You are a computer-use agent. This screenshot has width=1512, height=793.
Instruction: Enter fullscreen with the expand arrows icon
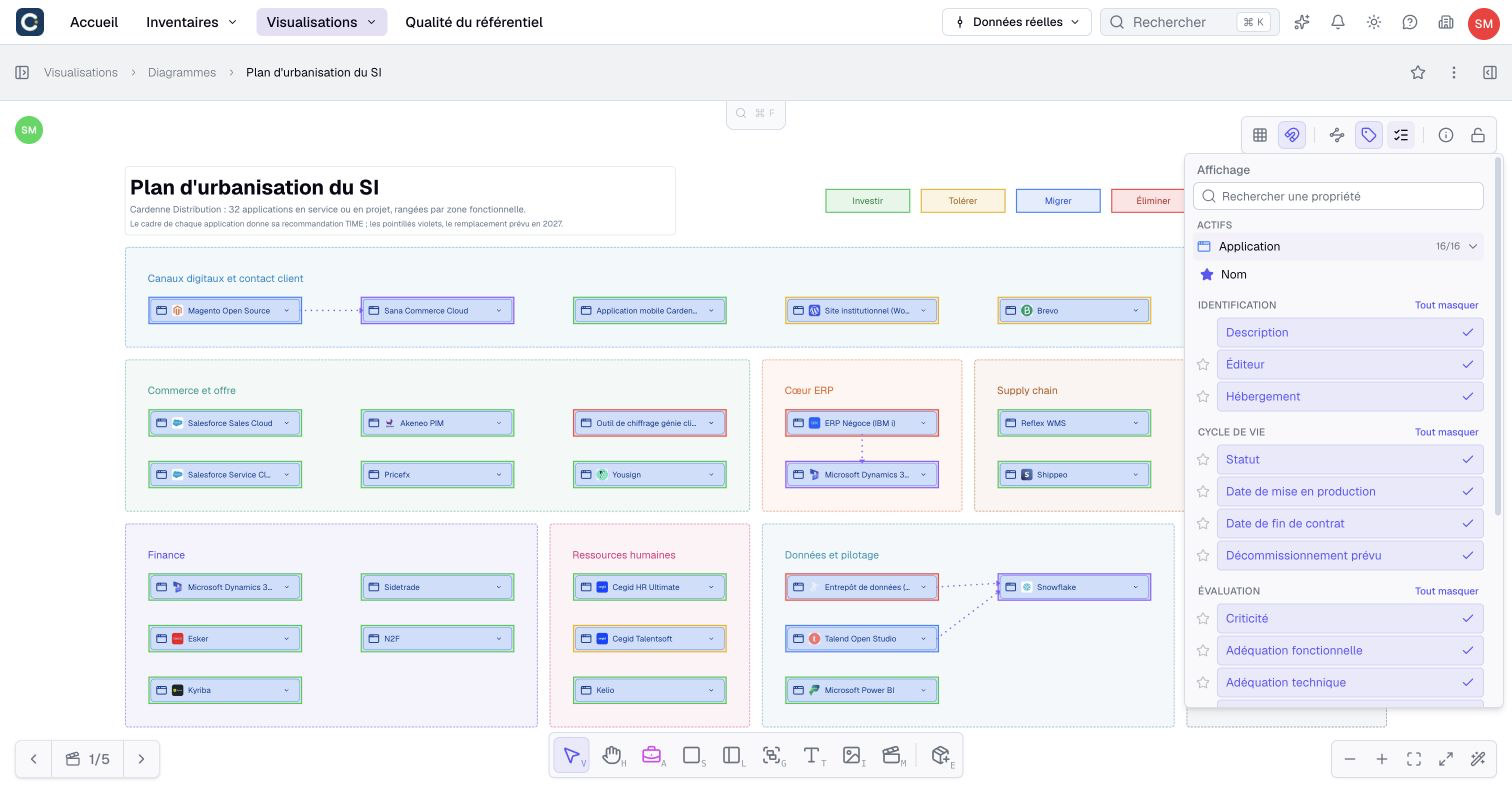[1446, 759]
